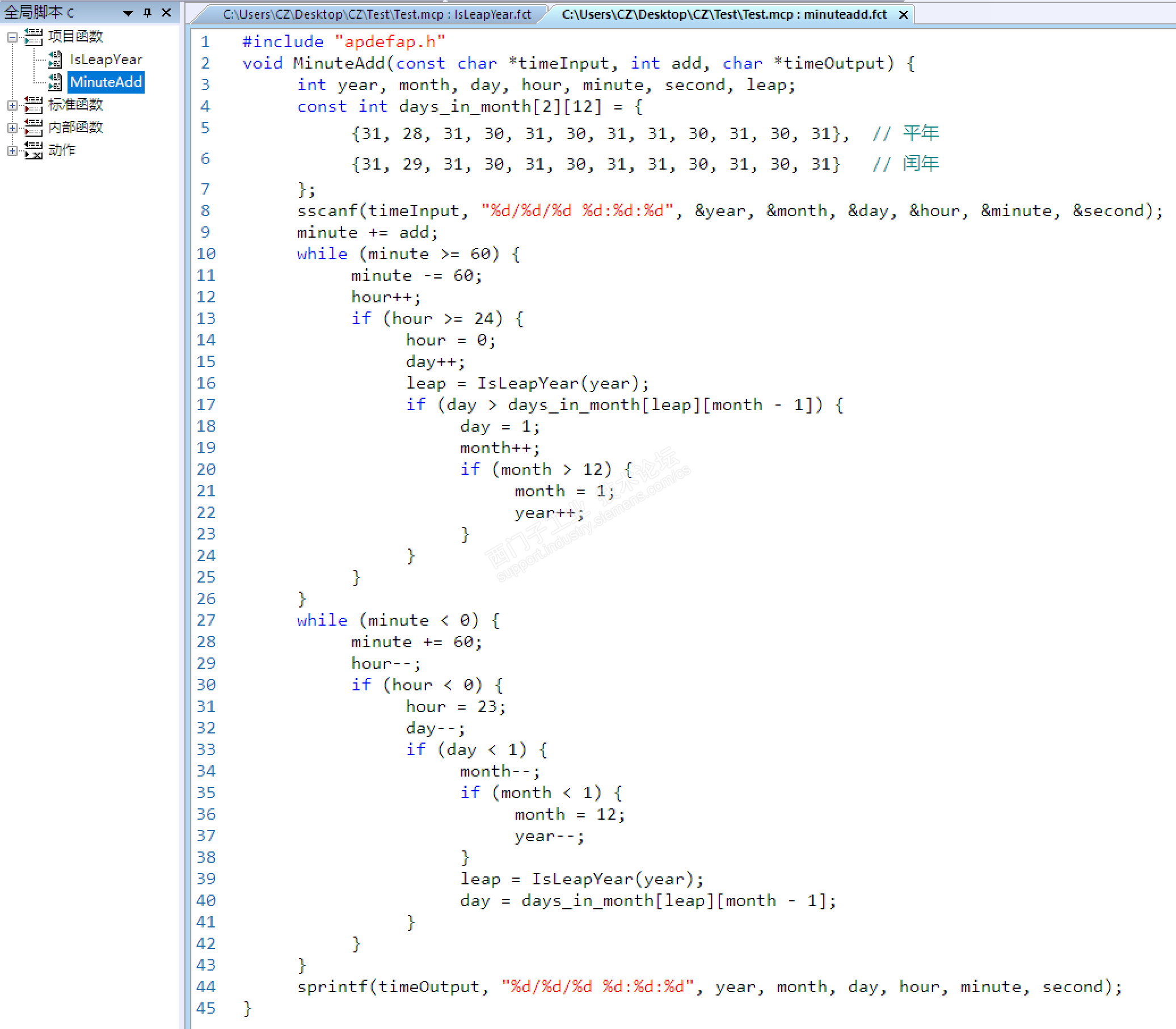Close the 全局脚本 C side panel
Image resolution: width=1176 pixels, height=1029 pixels.
click(167, 12)
